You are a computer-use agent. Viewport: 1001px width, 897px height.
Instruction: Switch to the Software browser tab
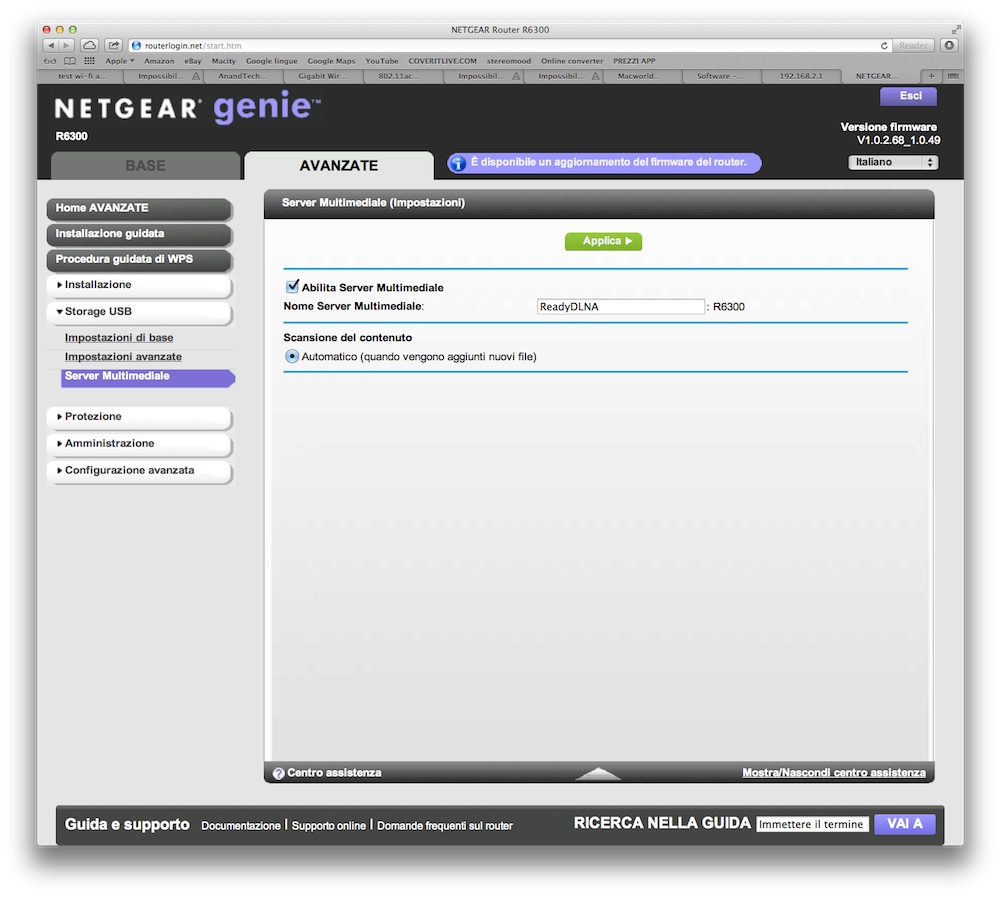[x=721, y=76]
